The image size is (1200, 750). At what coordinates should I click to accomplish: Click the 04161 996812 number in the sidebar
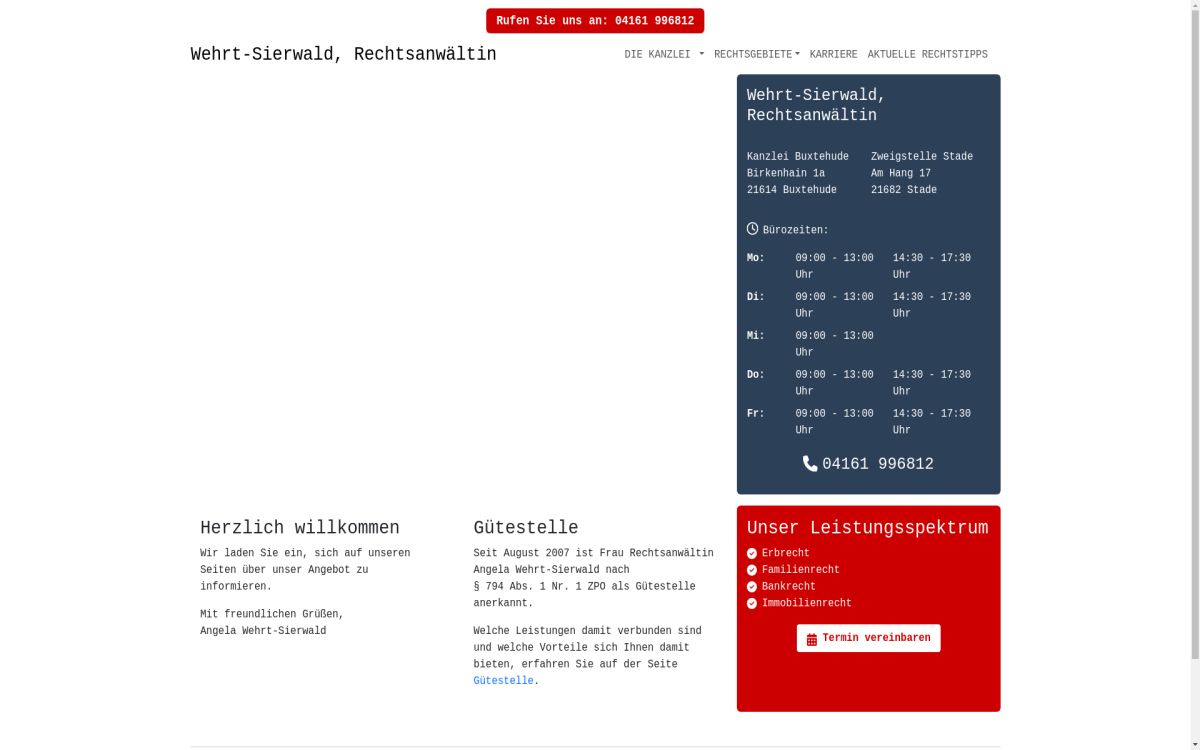(877, 463)
